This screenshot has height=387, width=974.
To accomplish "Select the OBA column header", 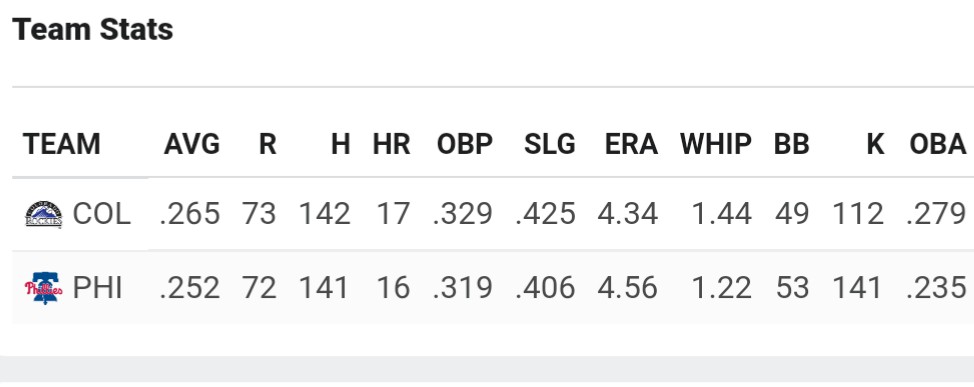I will pos(938,144).
